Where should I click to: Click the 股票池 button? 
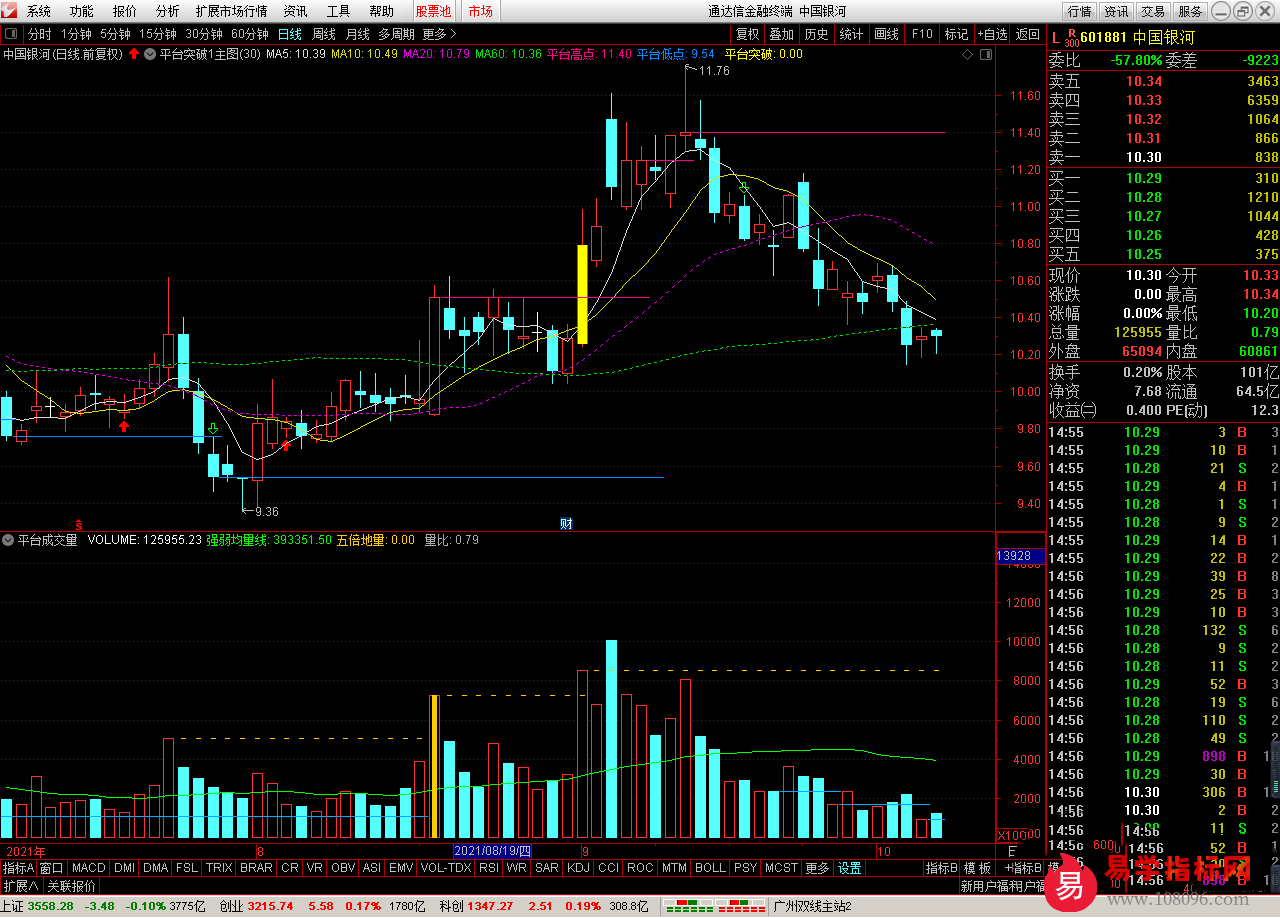[434, 11]
